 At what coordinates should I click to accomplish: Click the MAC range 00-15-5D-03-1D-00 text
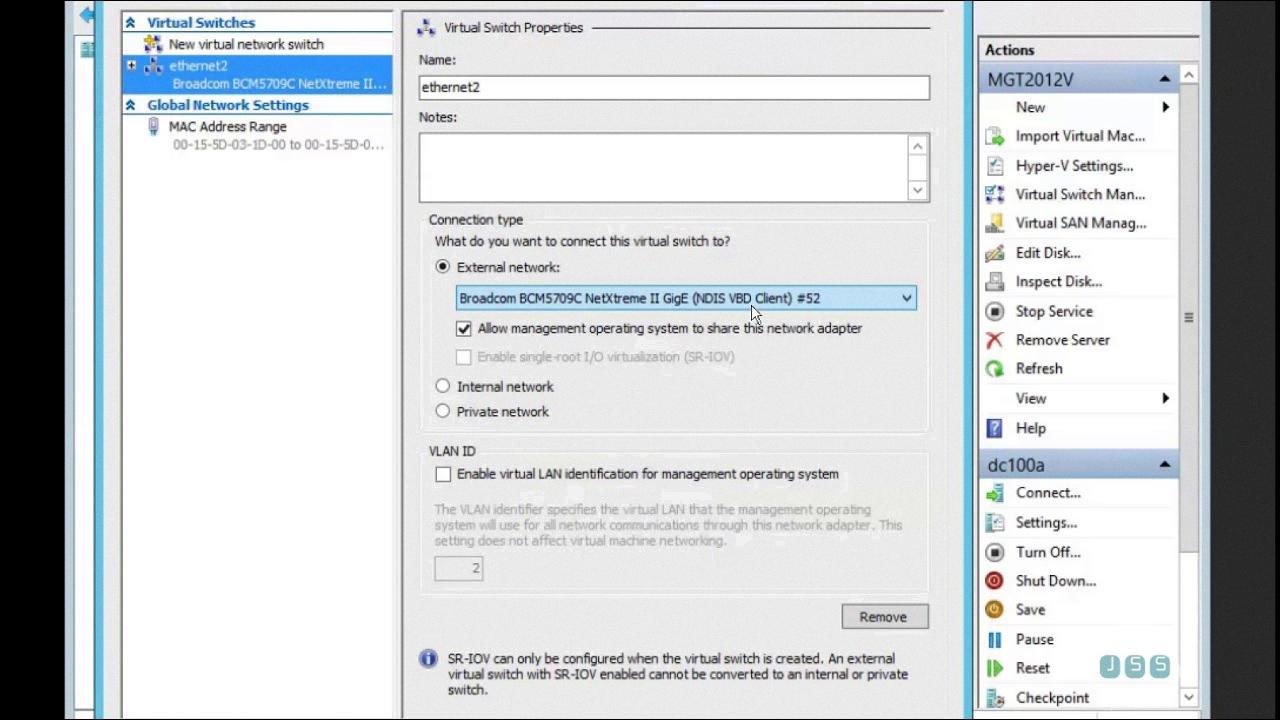click(x=278, y=145)
